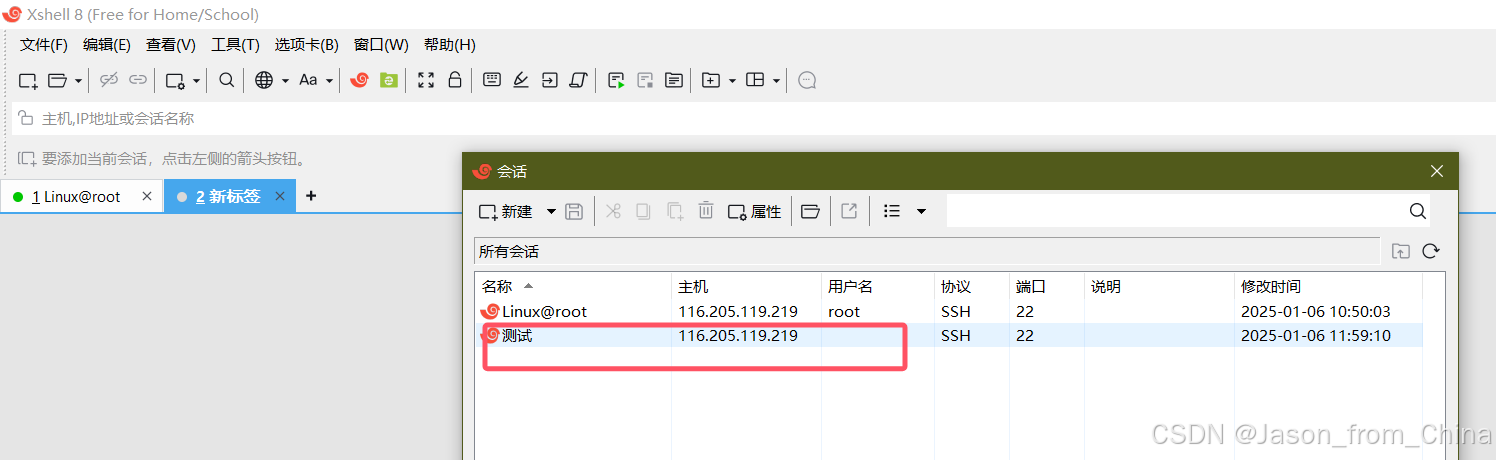Focus the host, IP address or session name field

pos(754,118)
